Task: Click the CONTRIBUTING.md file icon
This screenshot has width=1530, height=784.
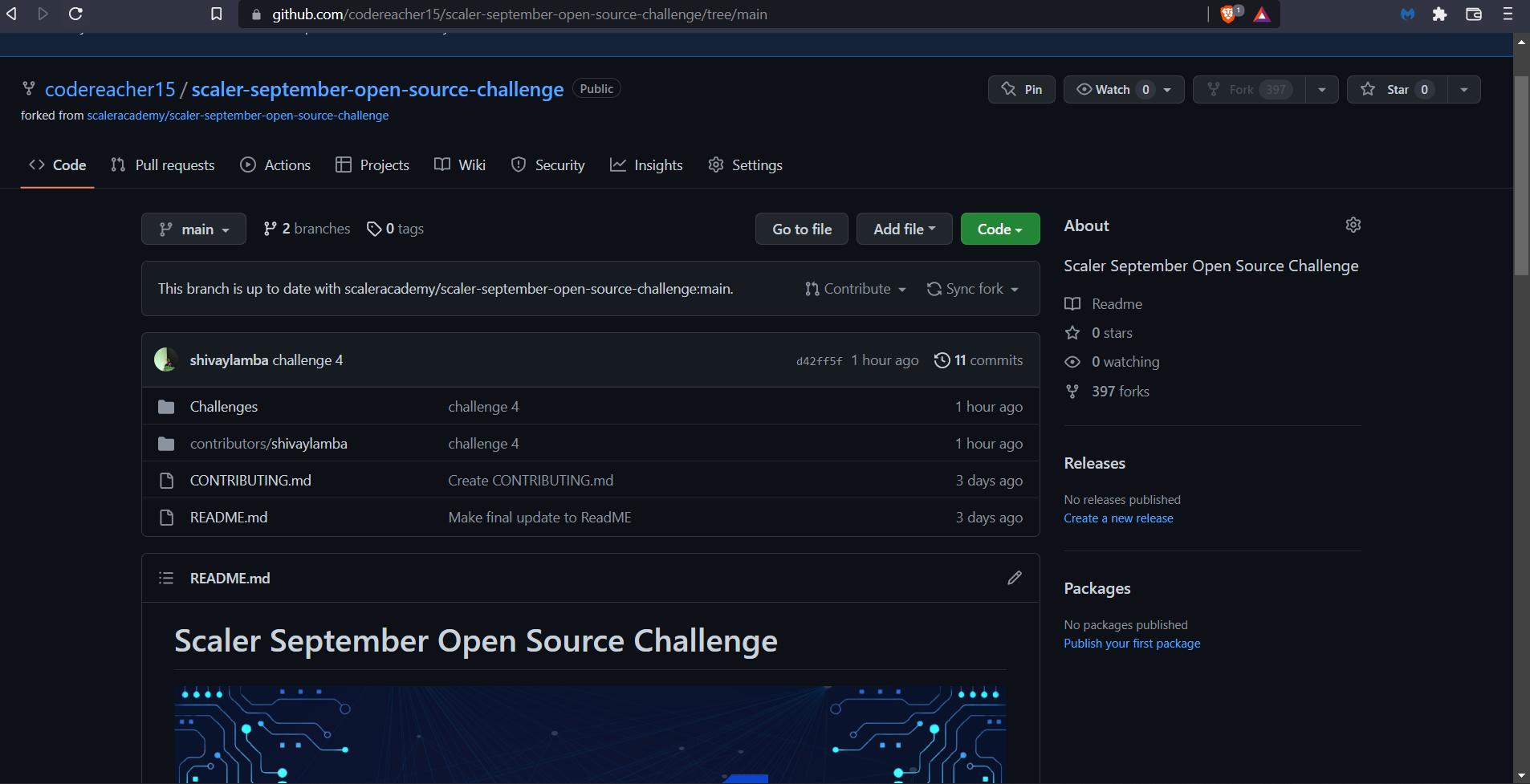Action: point(167,480)
